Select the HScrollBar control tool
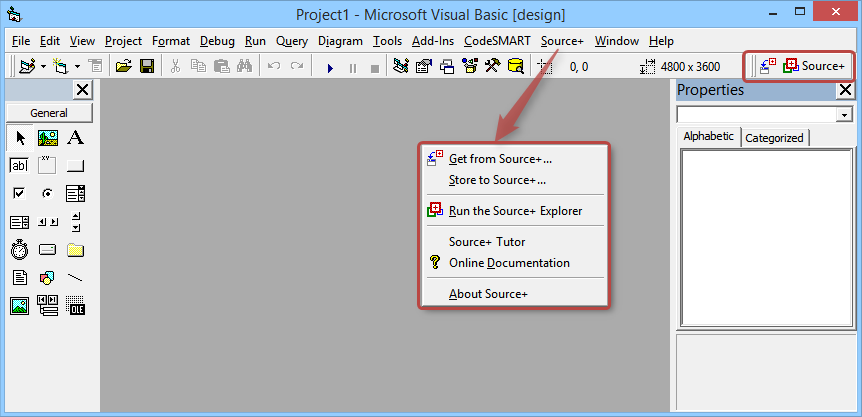Image resolution: width=862 pixels, height=417 pixels. pos(48,222)
